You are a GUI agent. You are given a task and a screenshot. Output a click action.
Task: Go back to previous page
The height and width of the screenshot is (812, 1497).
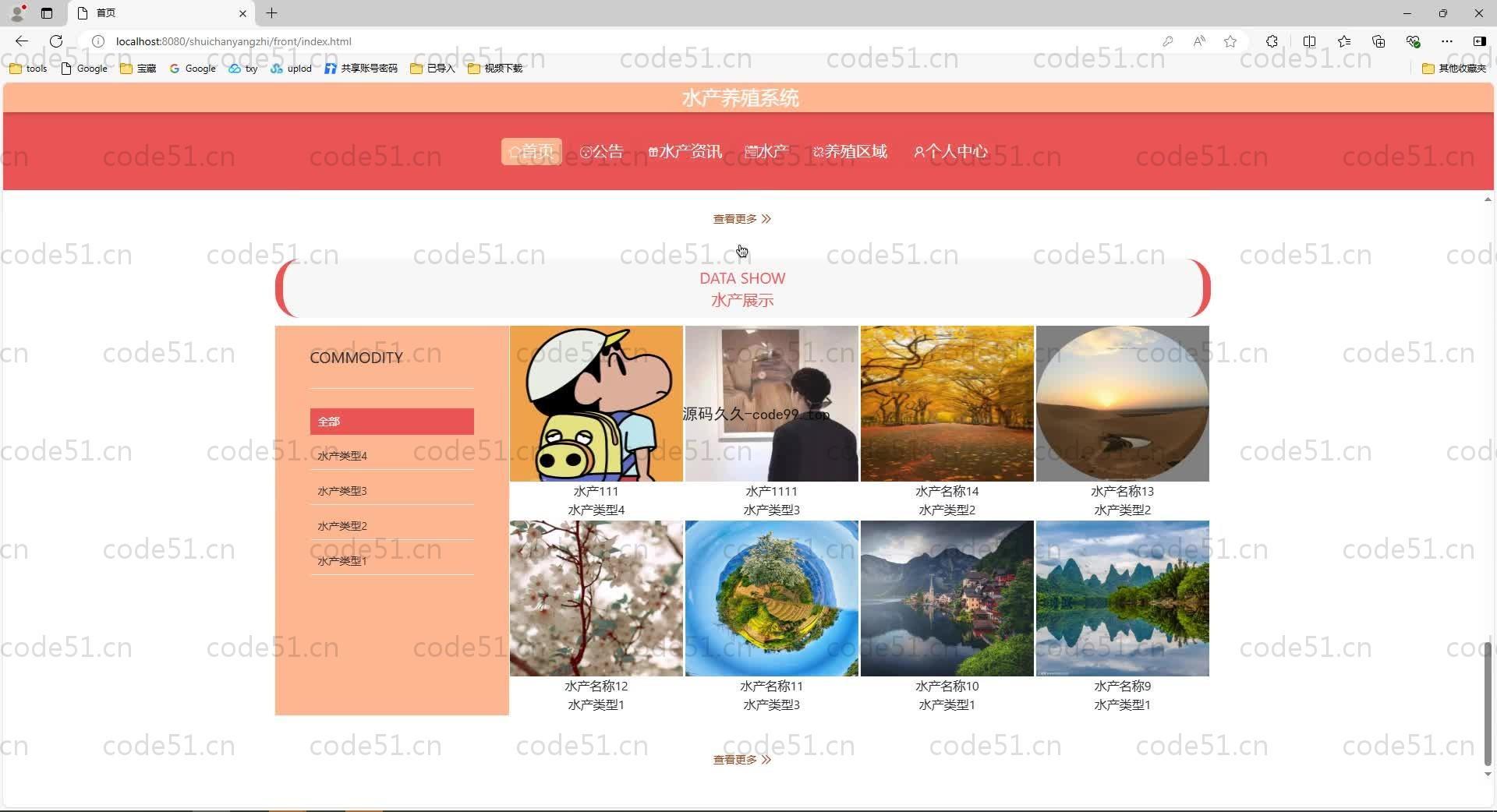pyautogui.click(x=21, y=41)
